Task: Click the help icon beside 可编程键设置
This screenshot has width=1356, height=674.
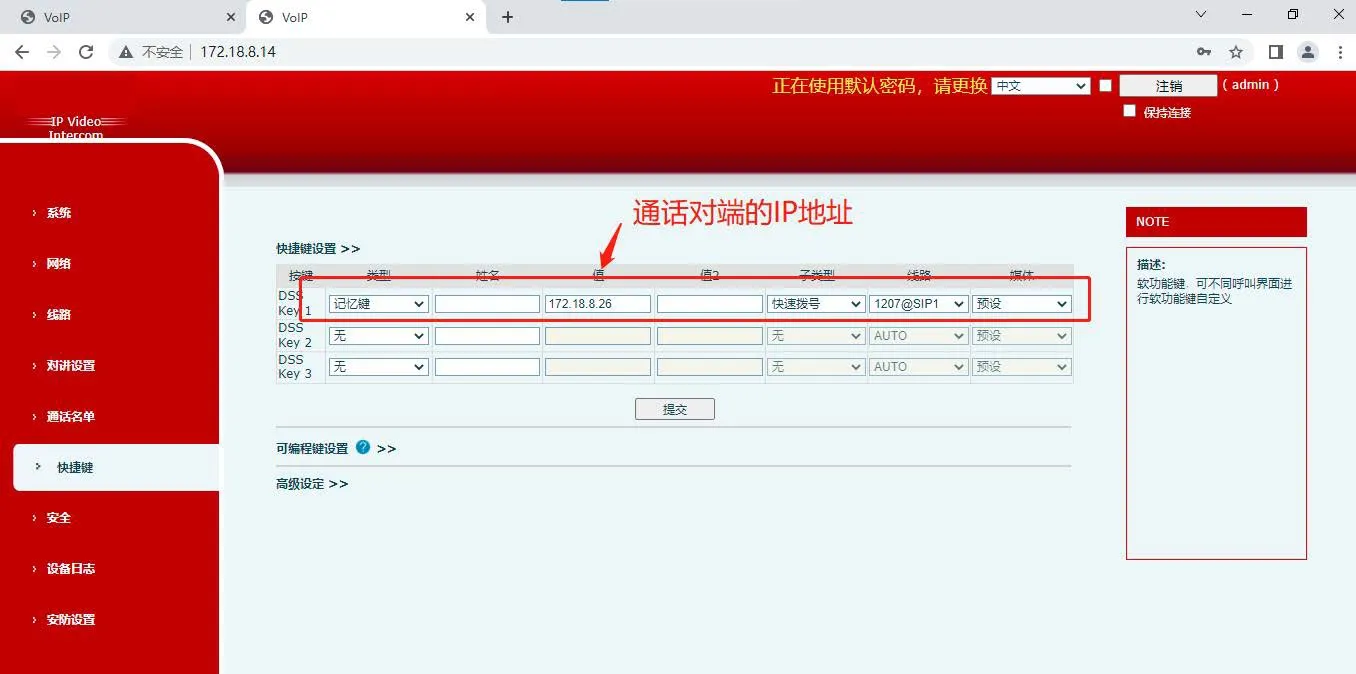Action: (362, 448)
